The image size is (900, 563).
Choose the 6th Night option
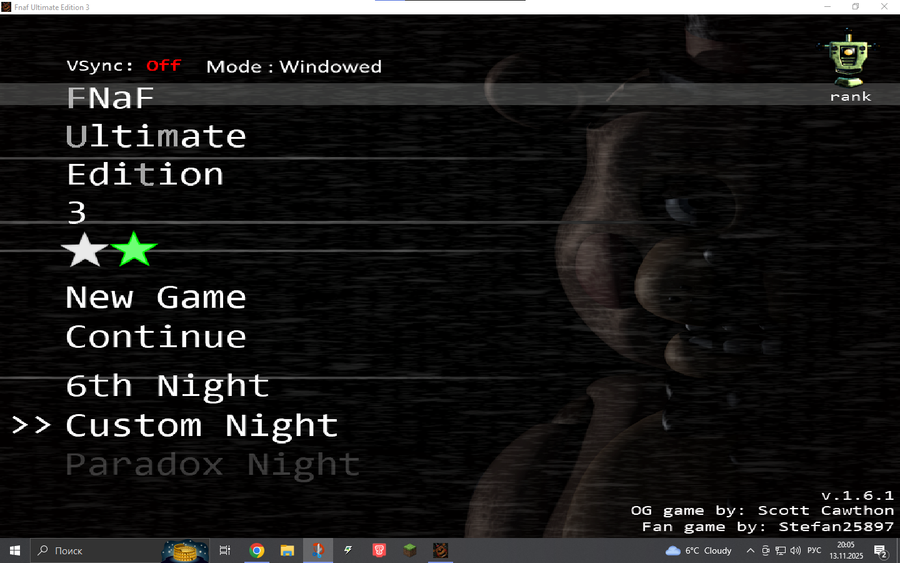click(167, 385)
